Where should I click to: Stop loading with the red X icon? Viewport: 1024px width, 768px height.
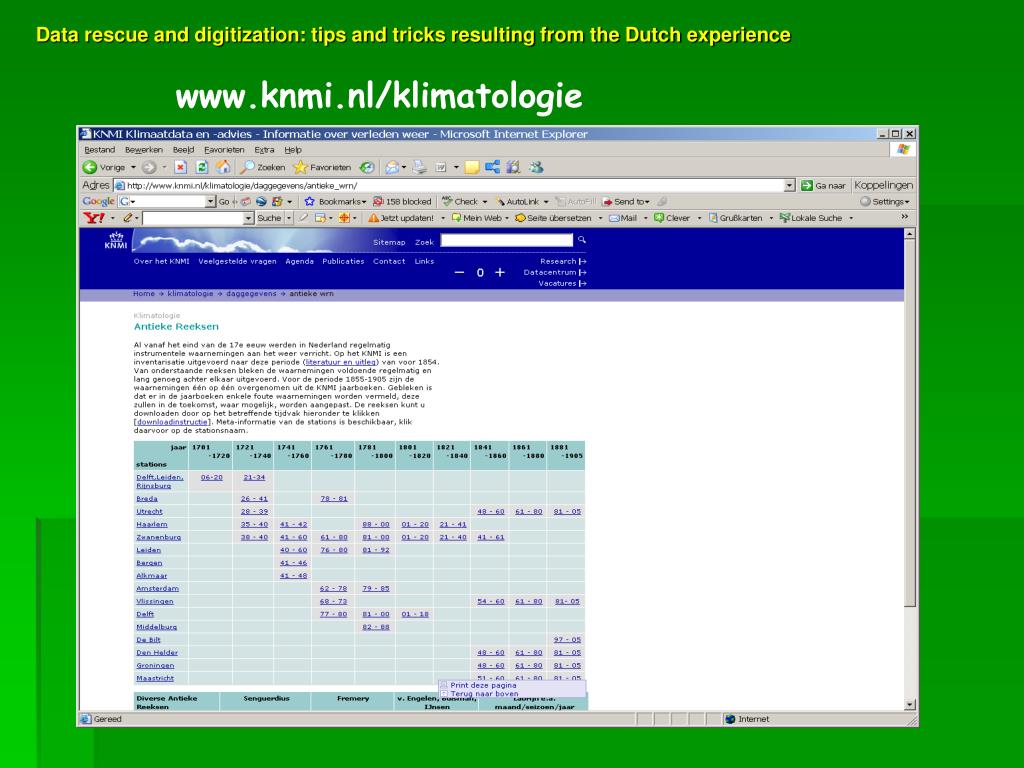coord(180,167)
